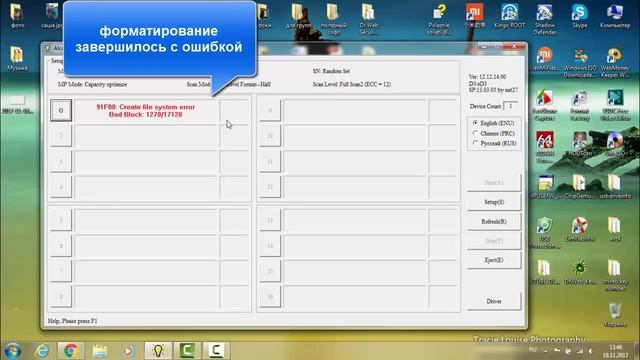Open the HDDScan desktop shortcut

tap(580, 144)
